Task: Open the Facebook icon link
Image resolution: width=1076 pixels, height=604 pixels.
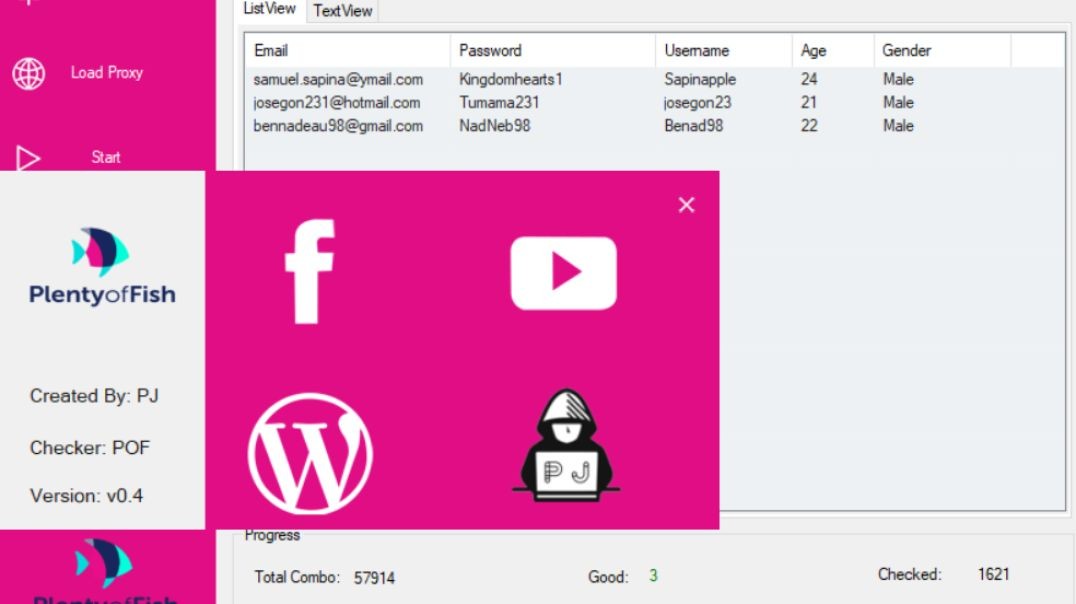Action: point(310,272)
